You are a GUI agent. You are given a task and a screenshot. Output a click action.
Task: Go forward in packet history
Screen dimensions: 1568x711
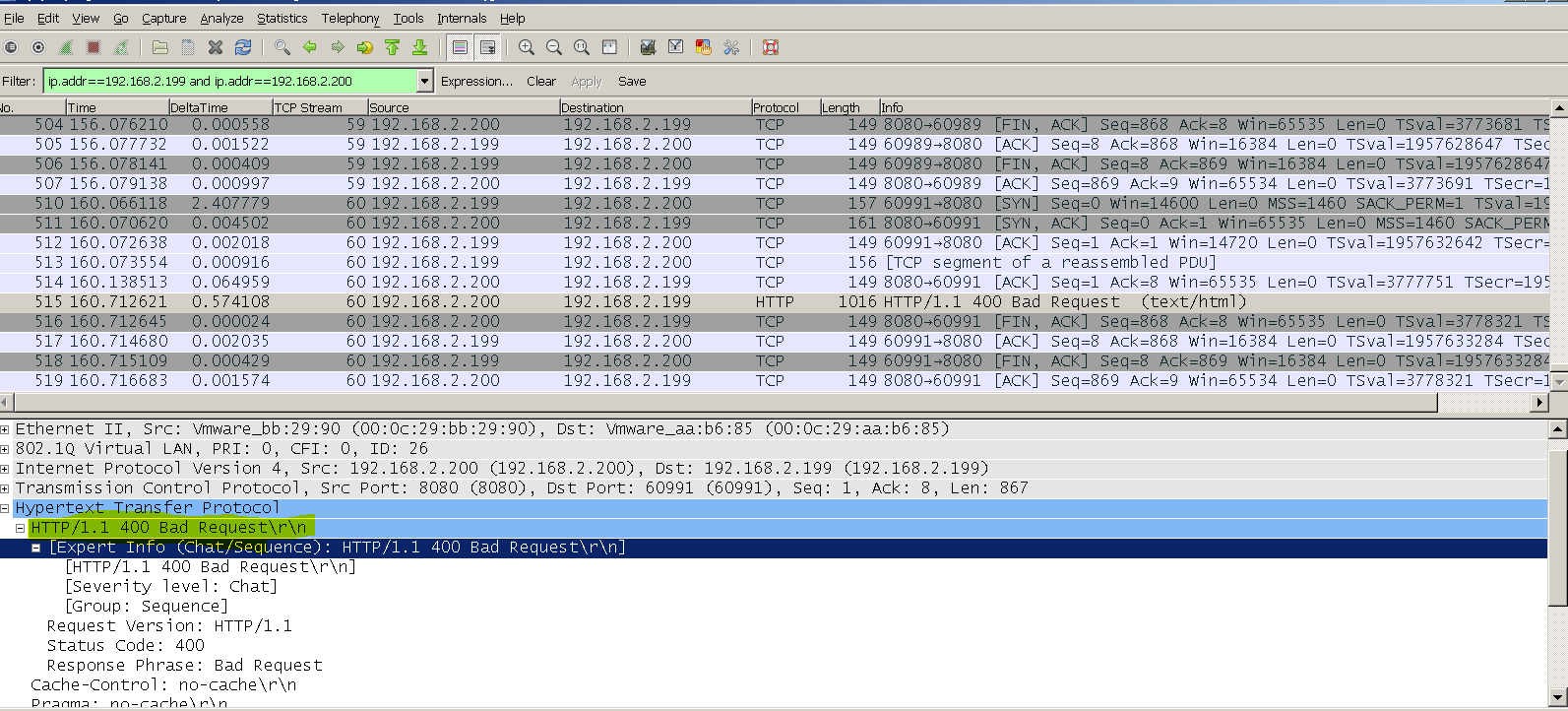coord(338,47)
